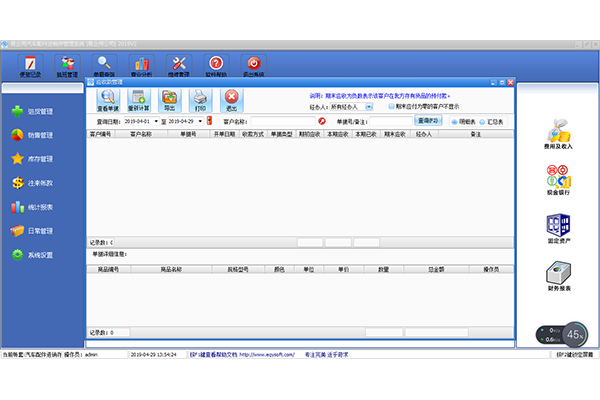Screen dimensions: 600x400
Task: Click 期初应收 column header
Action: pyautogui.click(x=310, y=134)
